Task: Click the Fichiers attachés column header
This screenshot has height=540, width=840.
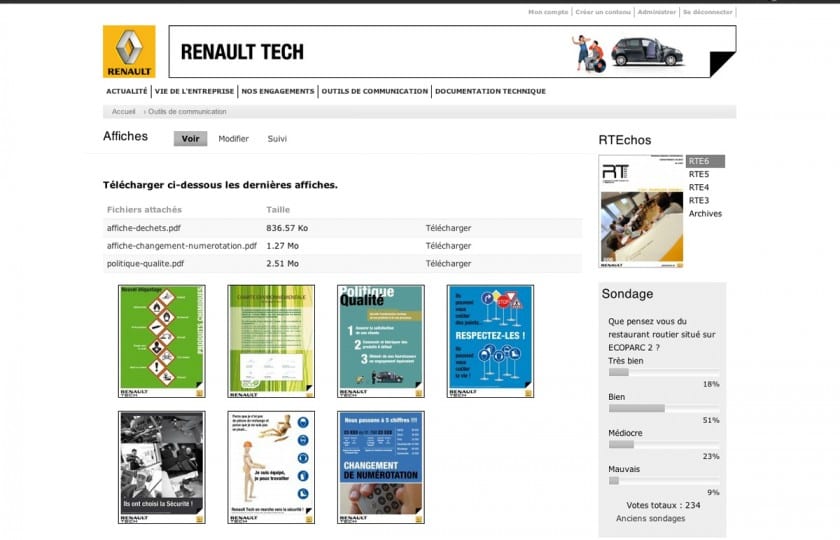Action: coord(144,209)
